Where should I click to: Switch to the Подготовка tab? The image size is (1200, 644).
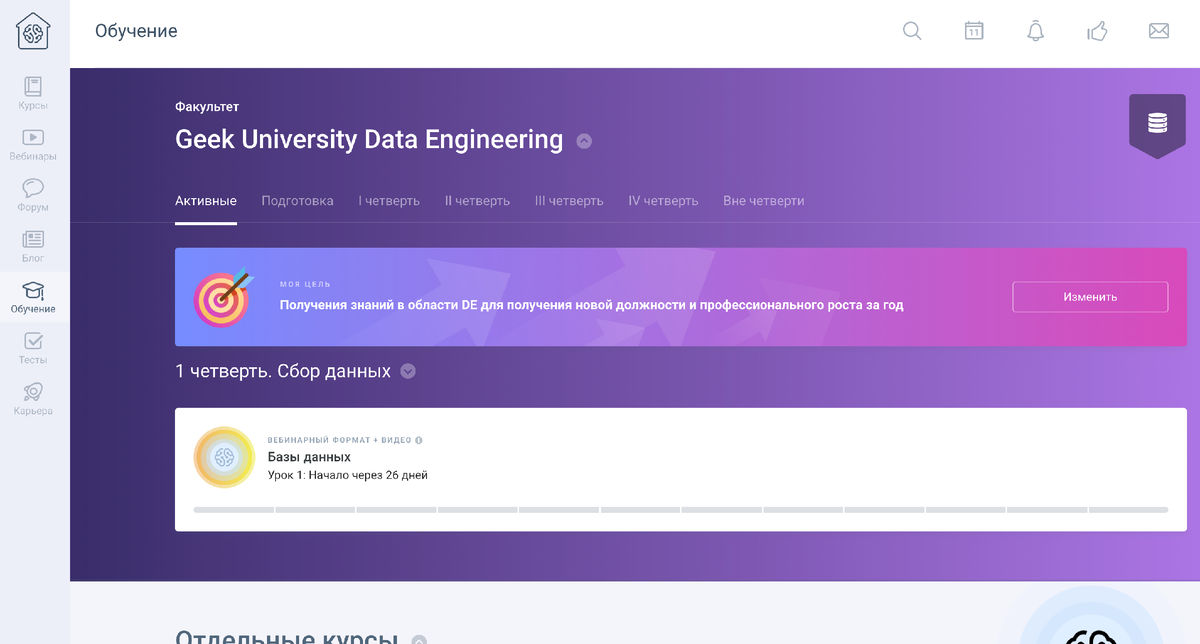point(298,201)
